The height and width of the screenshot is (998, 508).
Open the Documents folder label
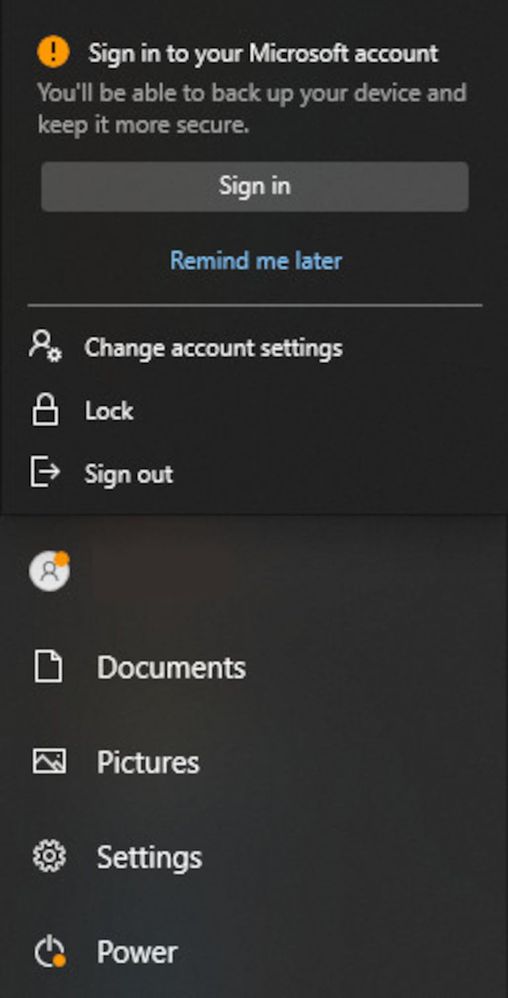click(x=171, y=668)
